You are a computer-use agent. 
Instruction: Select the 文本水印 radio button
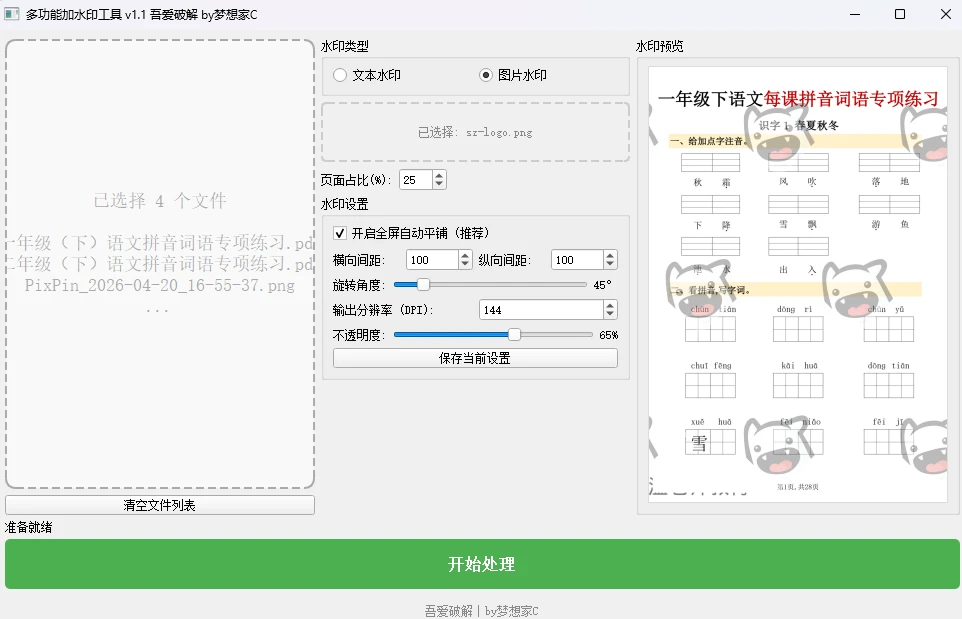tap(341, 75)
